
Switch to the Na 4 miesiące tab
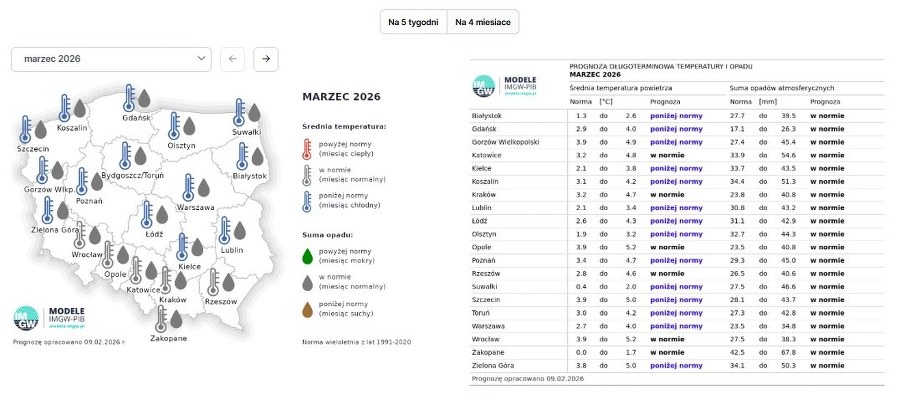(x=483, y=22)
